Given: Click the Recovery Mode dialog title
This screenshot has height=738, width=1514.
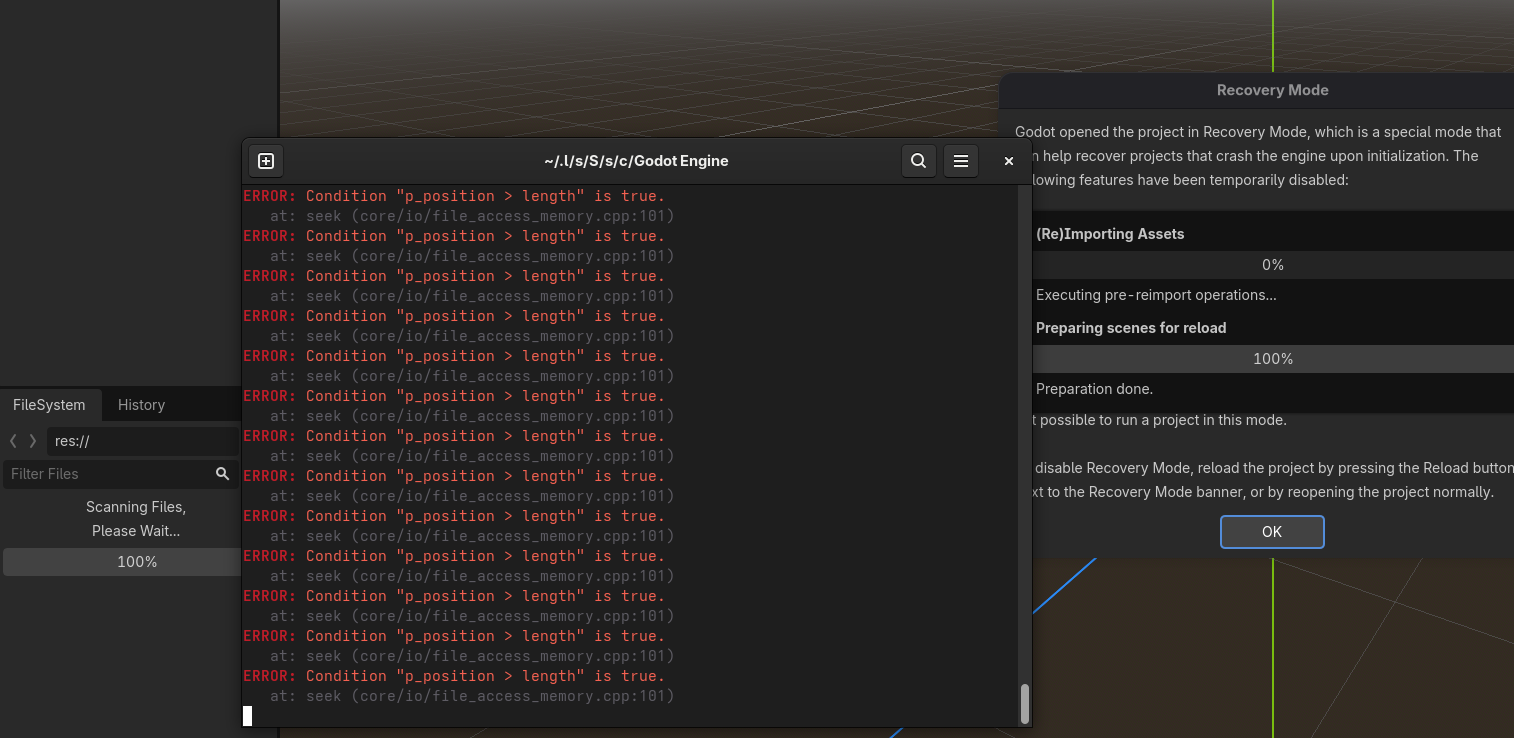Looking at the screenshot, I should [x=1272, y=90].
